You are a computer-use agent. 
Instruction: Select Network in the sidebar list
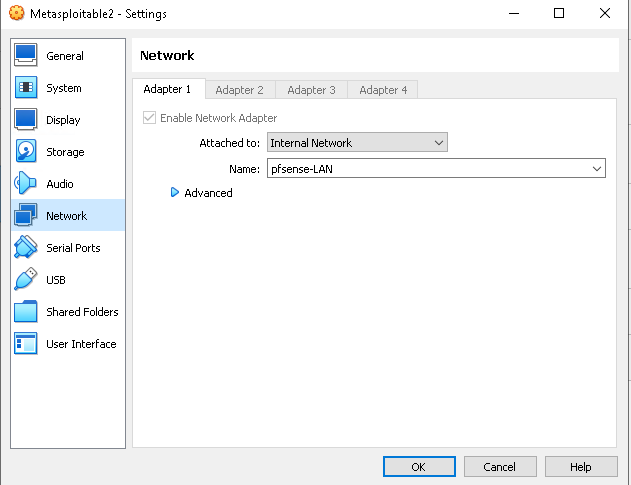click(68, 215)
